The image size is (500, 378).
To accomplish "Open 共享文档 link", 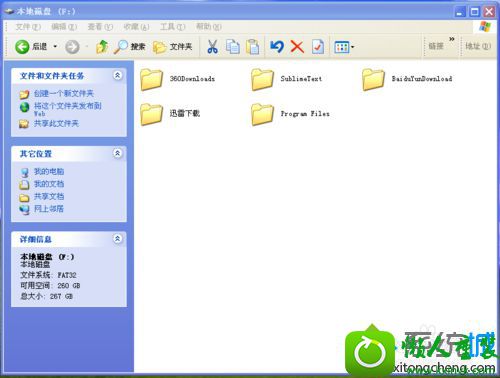I will (x=49, y=196).
